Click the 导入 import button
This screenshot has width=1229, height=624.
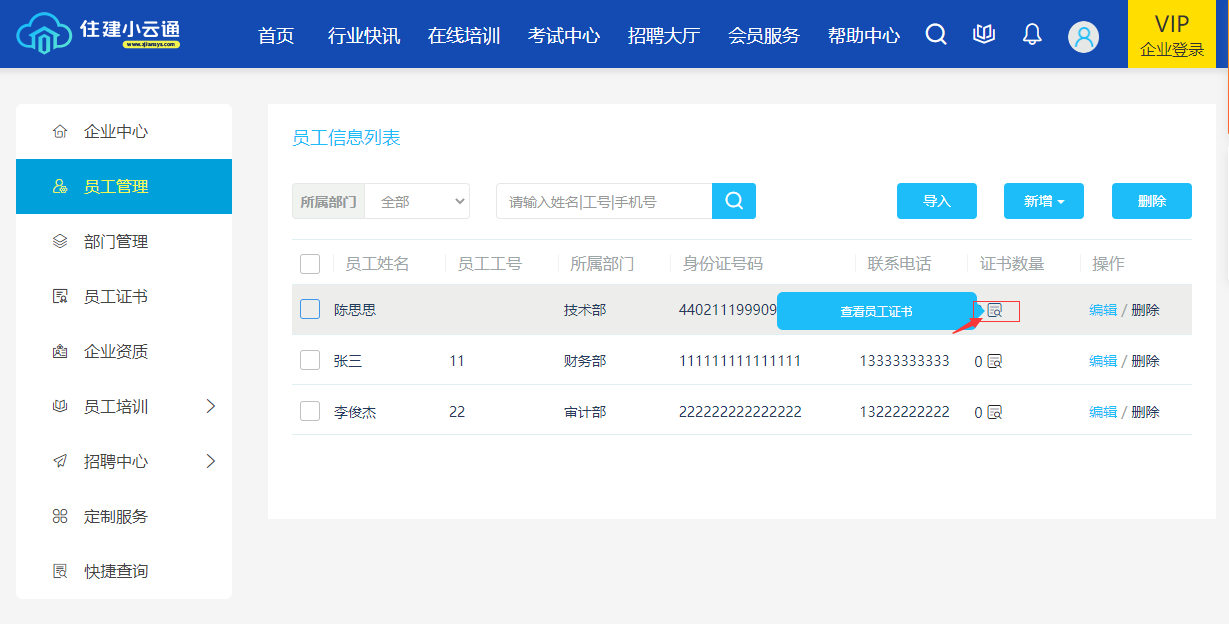click(936, 201)
